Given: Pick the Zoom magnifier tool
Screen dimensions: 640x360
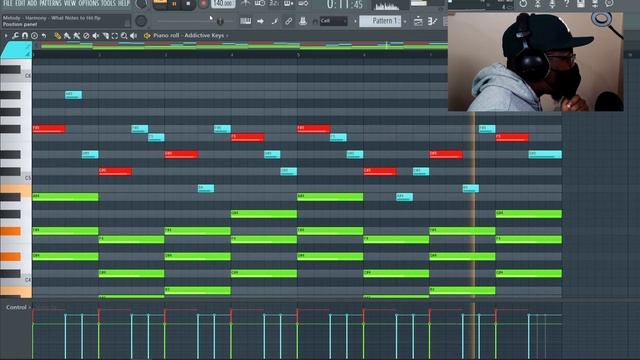Looking at the screenshot, I should tap(124, 36).
